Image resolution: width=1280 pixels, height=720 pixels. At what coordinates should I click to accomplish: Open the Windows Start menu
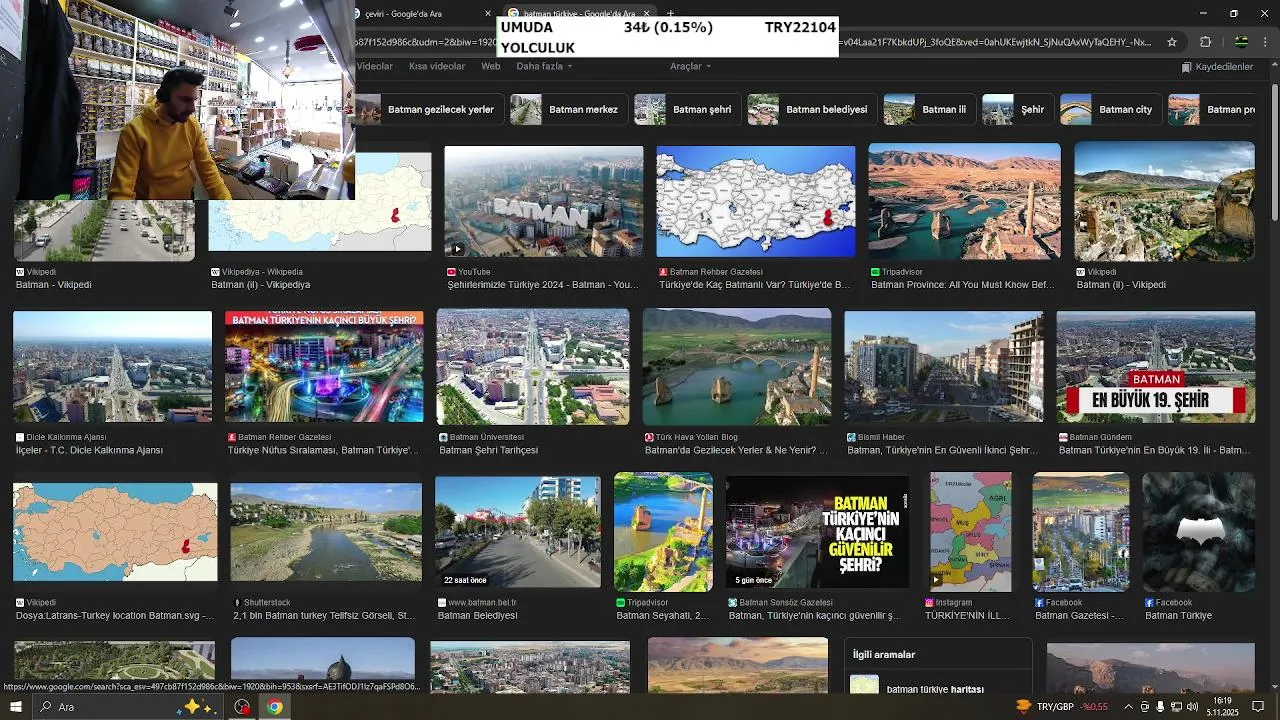coord(16,706)
